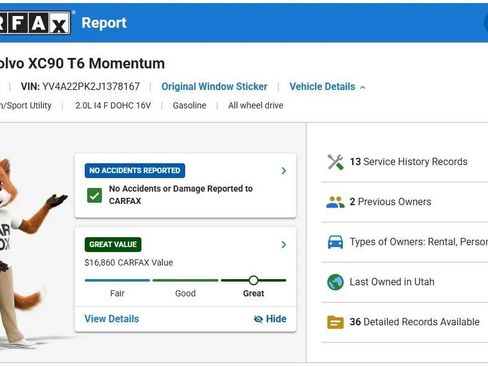Click the green checkmark no accidents icon
488x366 pixels.
(x=94, y=195)
